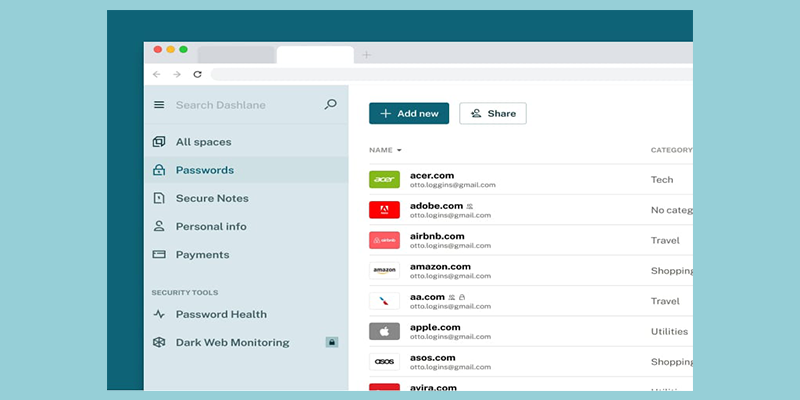Click the lock badge beside Dark Web Monitoring
Viewport: 800px width, 400px height.
click(332, 342)
